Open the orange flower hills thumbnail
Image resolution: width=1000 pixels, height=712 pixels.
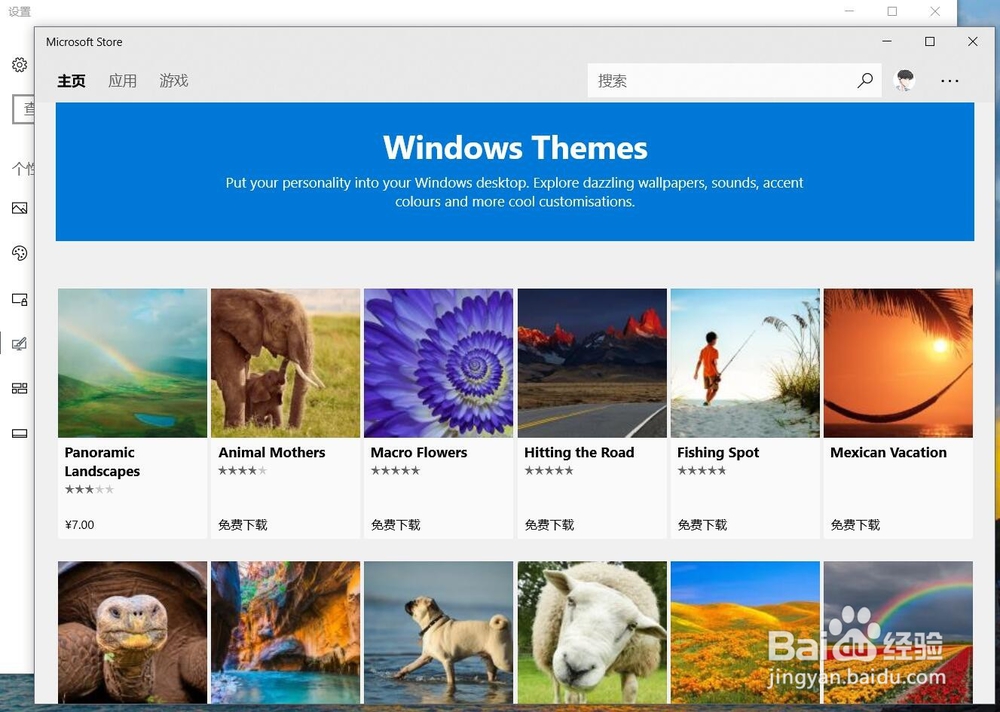(745, 632)
